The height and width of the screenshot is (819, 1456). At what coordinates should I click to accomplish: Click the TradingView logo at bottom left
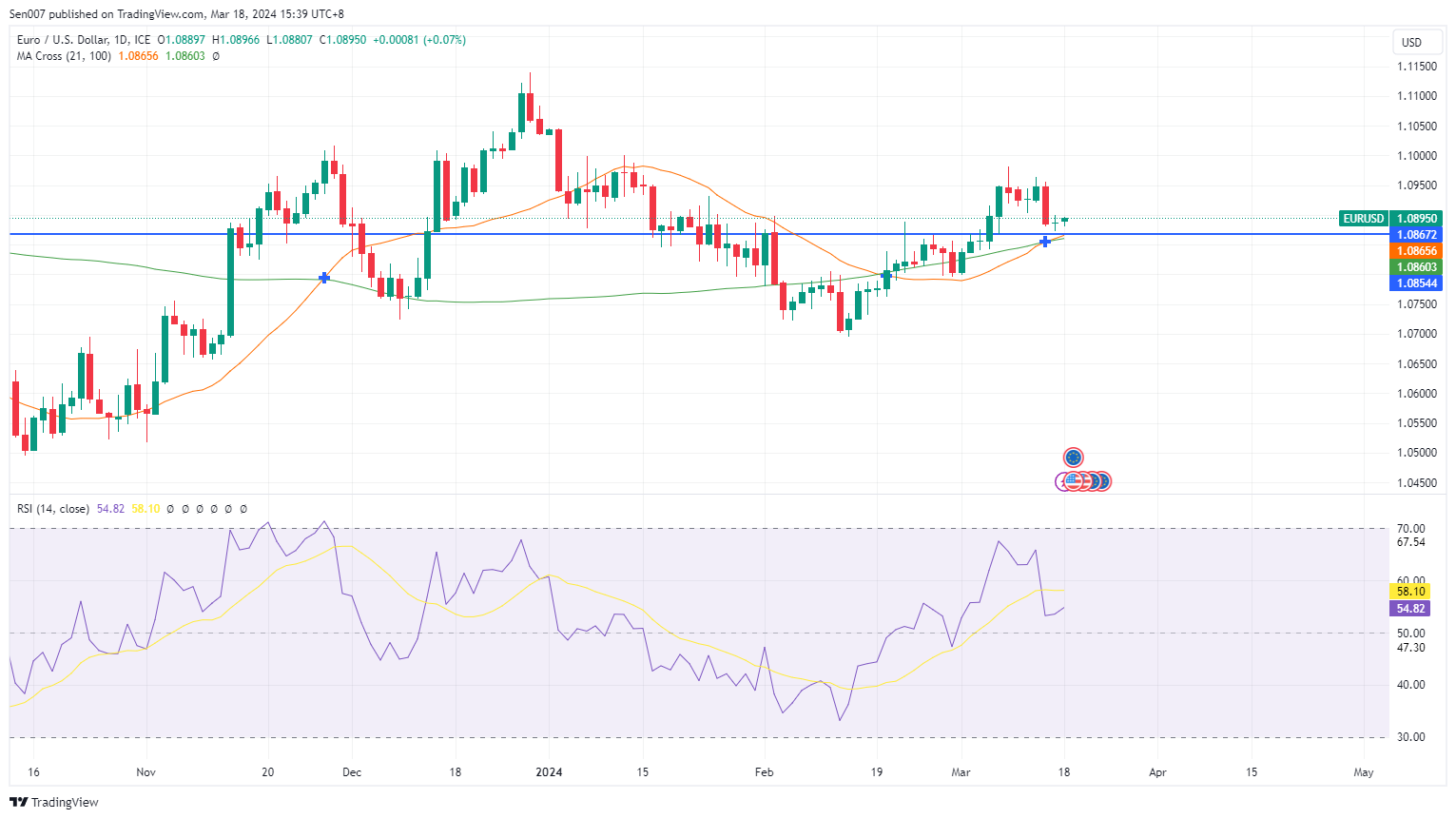[54, 802]
